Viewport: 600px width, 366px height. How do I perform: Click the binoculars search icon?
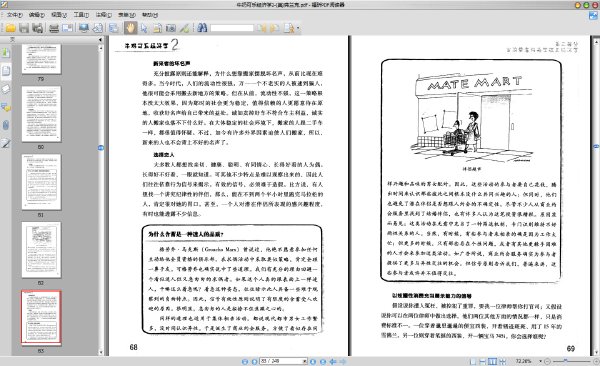pyautogui.click(x=202, y=28)
